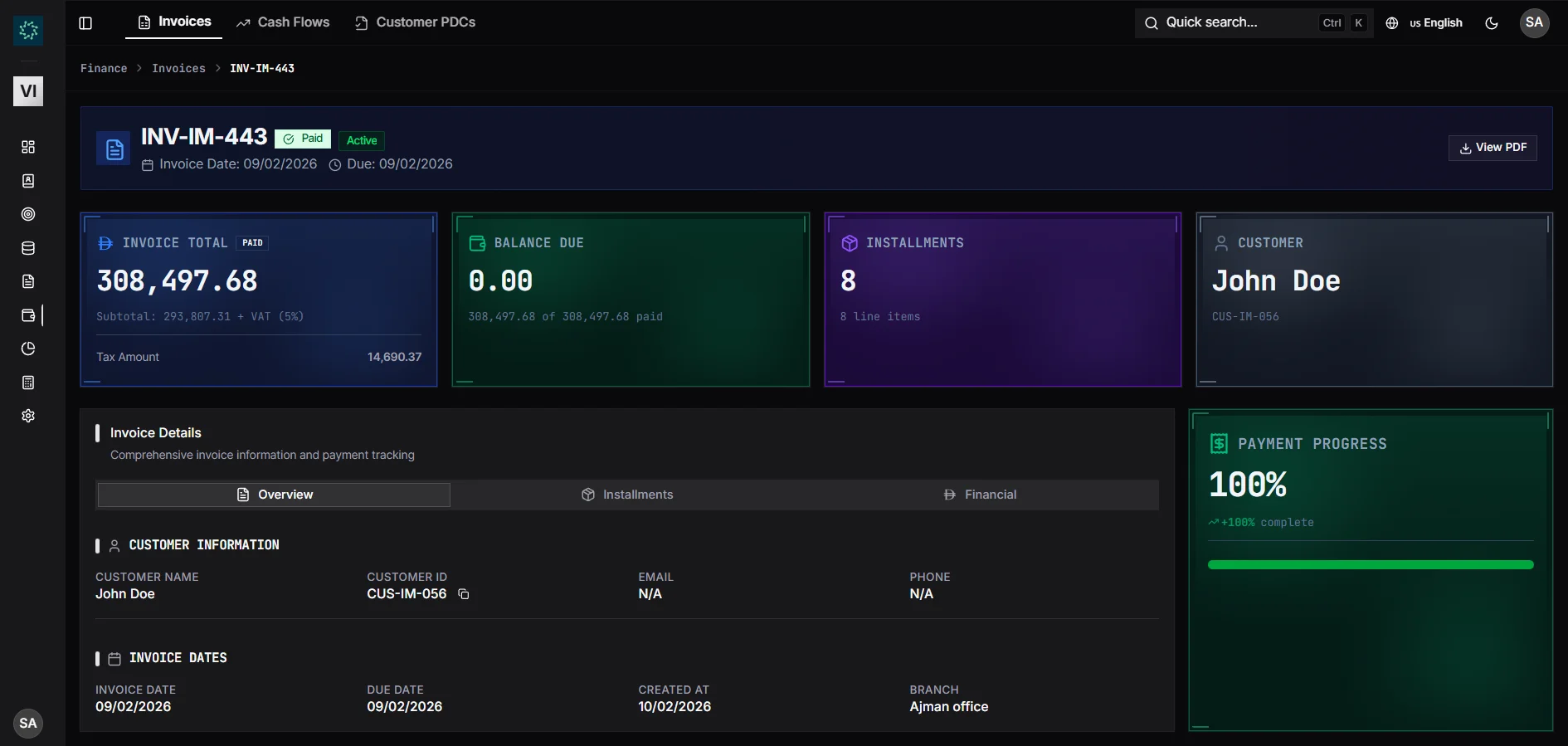Click the target icon in sidebar
The image size is (1568, 746).
click(28, 214)
